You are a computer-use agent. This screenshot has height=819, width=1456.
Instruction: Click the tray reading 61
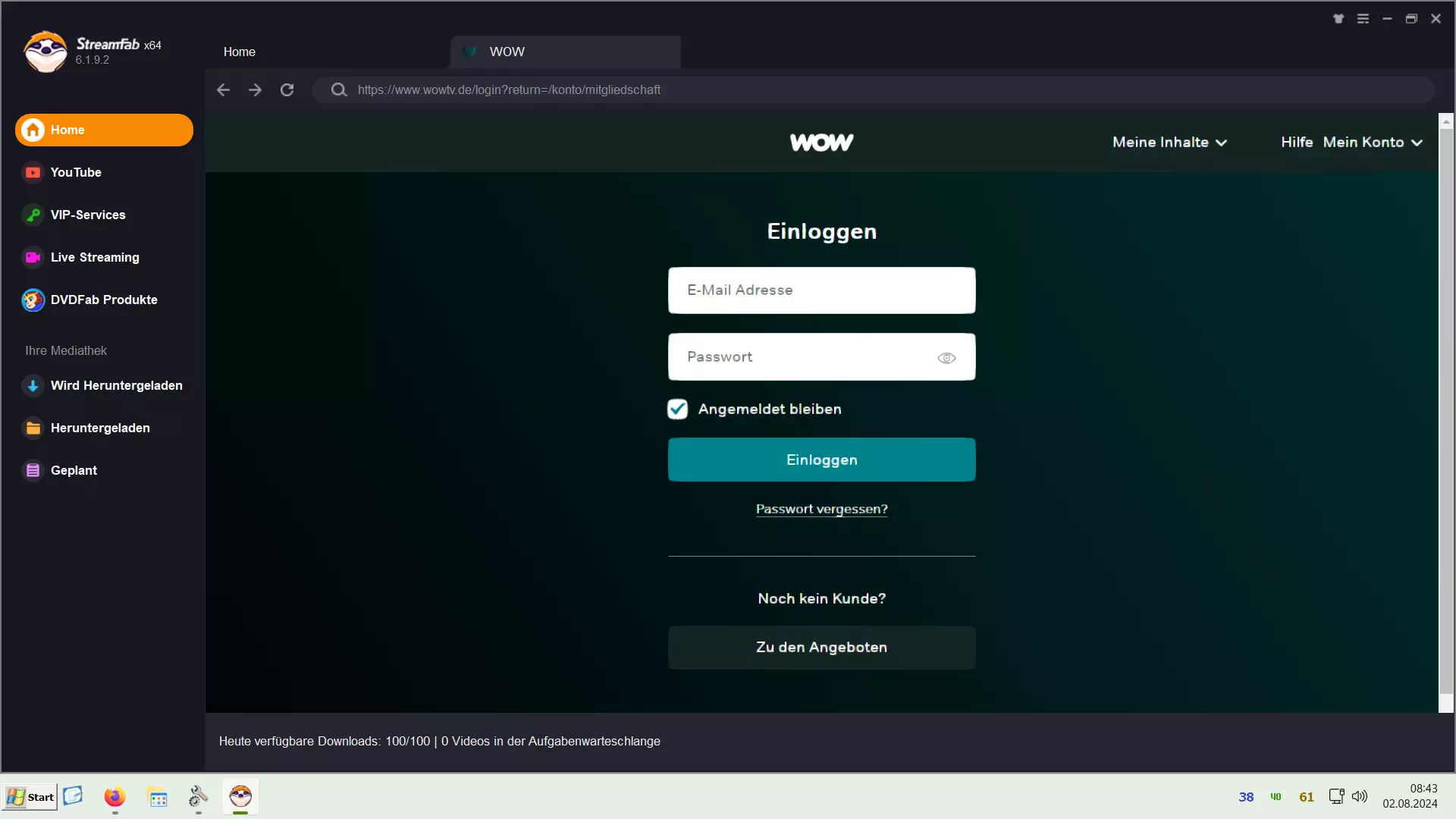(x=1306, y=797)
